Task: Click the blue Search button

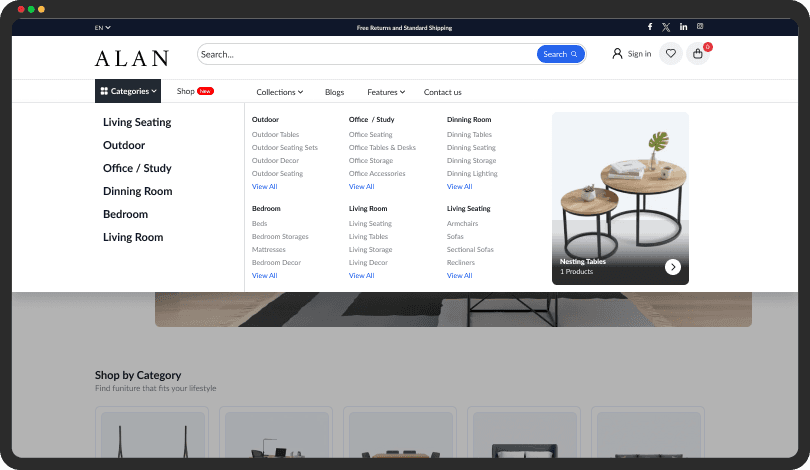Action: 560,54
